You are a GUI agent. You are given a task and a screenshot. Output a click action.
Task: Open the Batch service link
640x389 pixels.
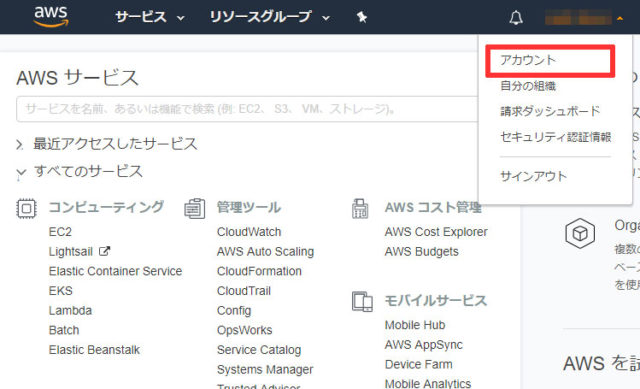[x=64, y=330]
